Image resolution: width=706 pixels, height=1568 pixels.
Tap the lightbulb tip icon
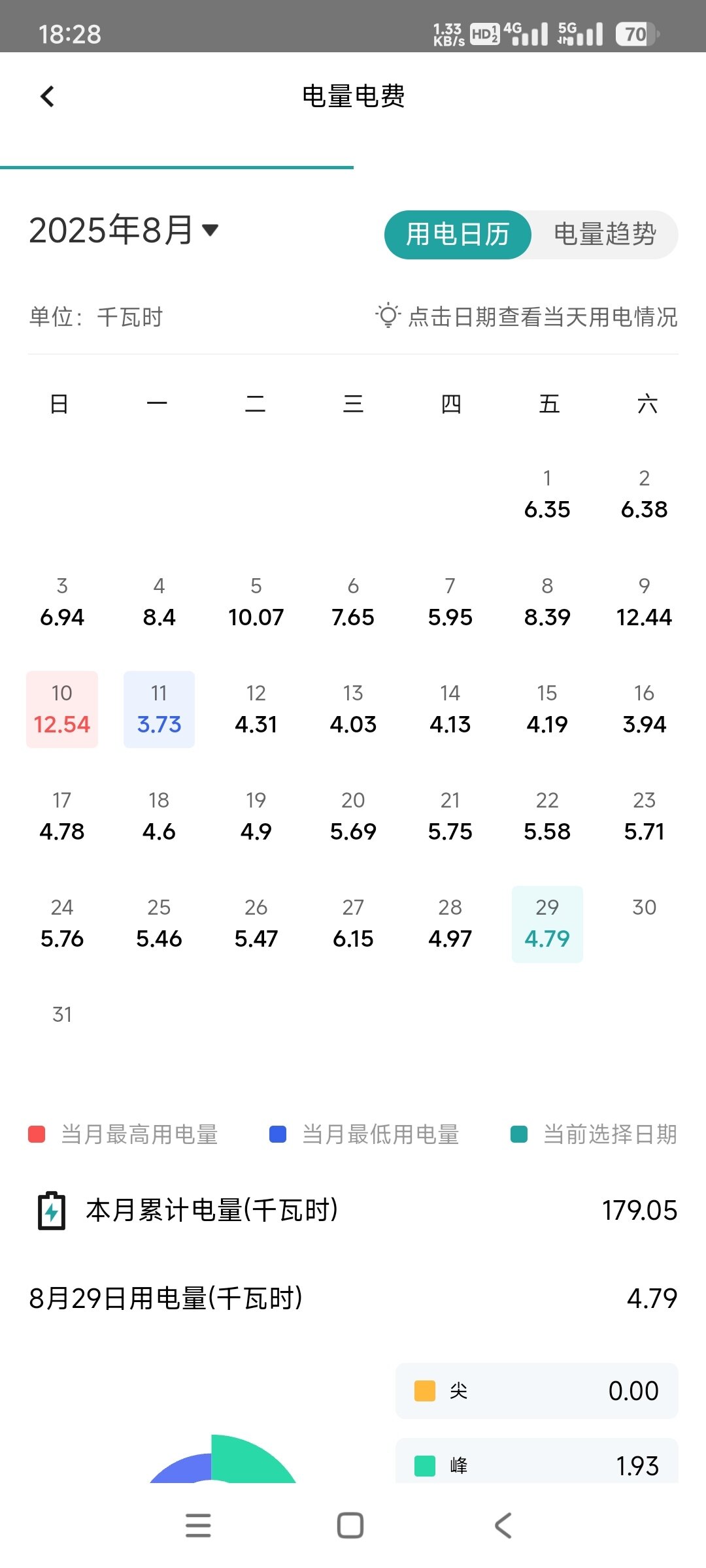point(388,316)
